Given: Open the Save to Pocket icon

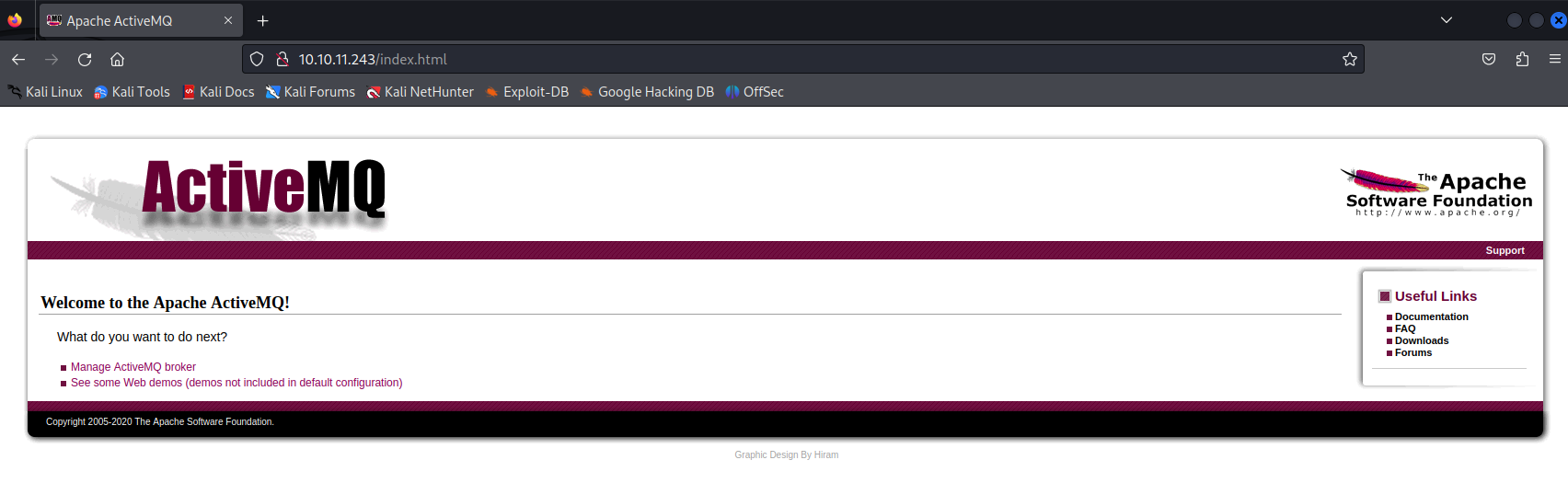Looking at the screenshot, I should pos(1489,59).
